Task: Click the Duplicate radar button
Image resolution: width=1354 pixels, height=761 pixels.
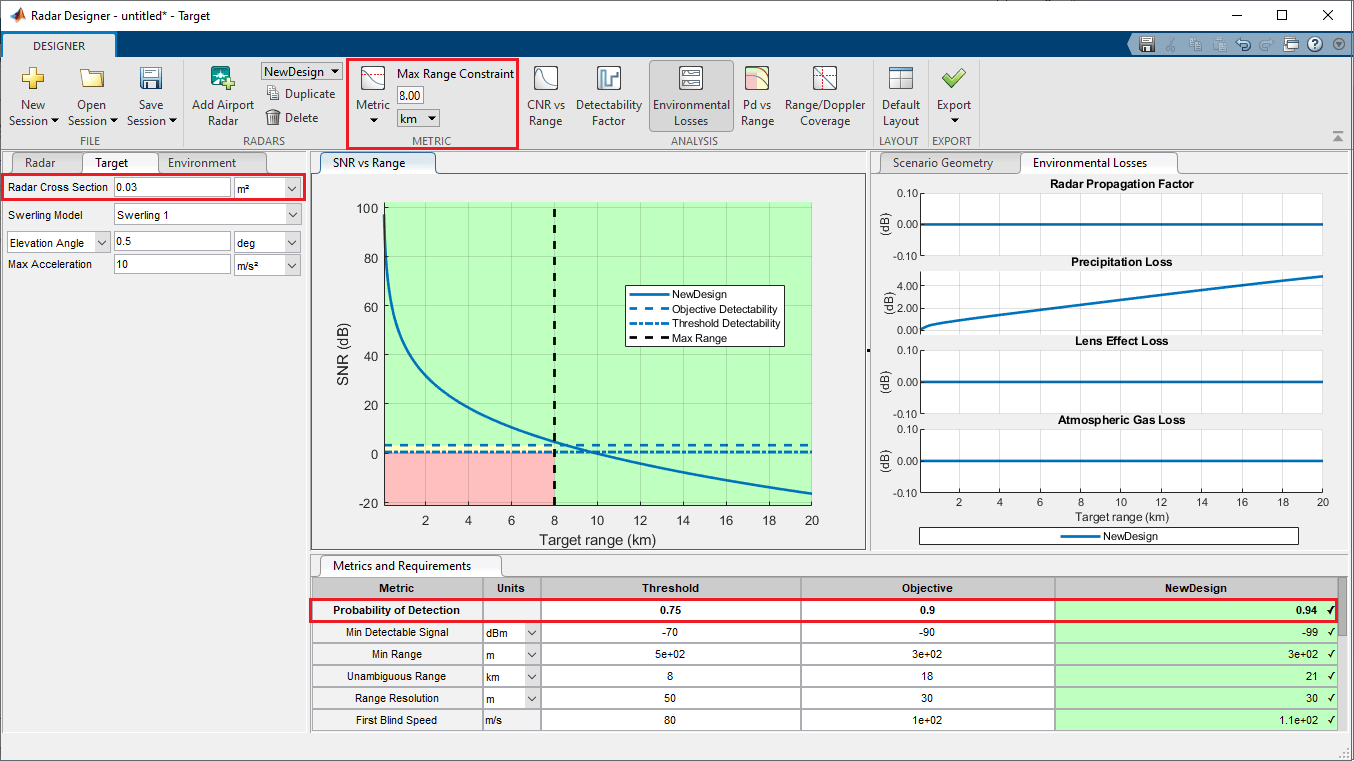Action: click(301, 94)
